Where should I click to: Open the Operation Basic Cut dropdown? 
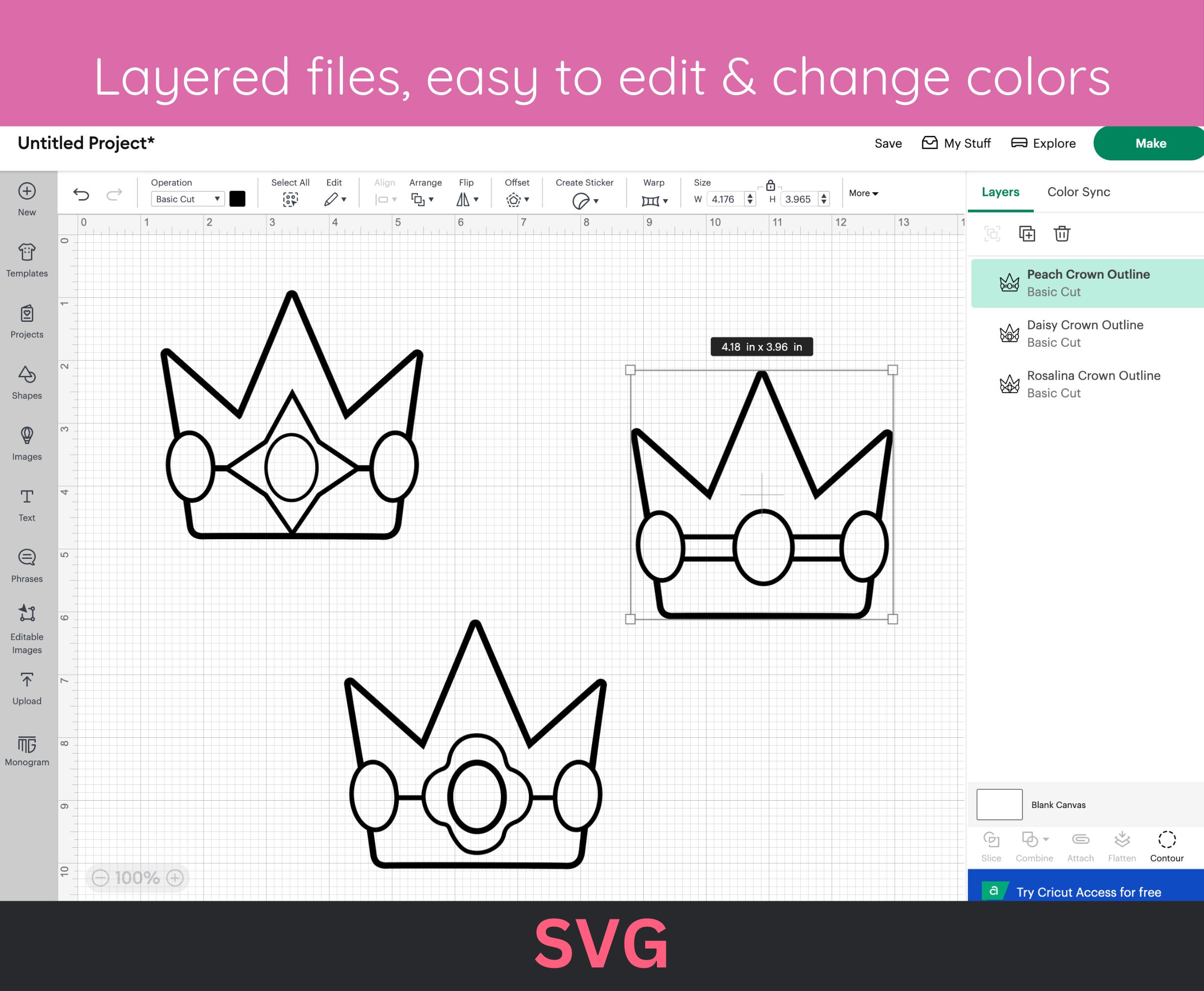click(187, 199)
